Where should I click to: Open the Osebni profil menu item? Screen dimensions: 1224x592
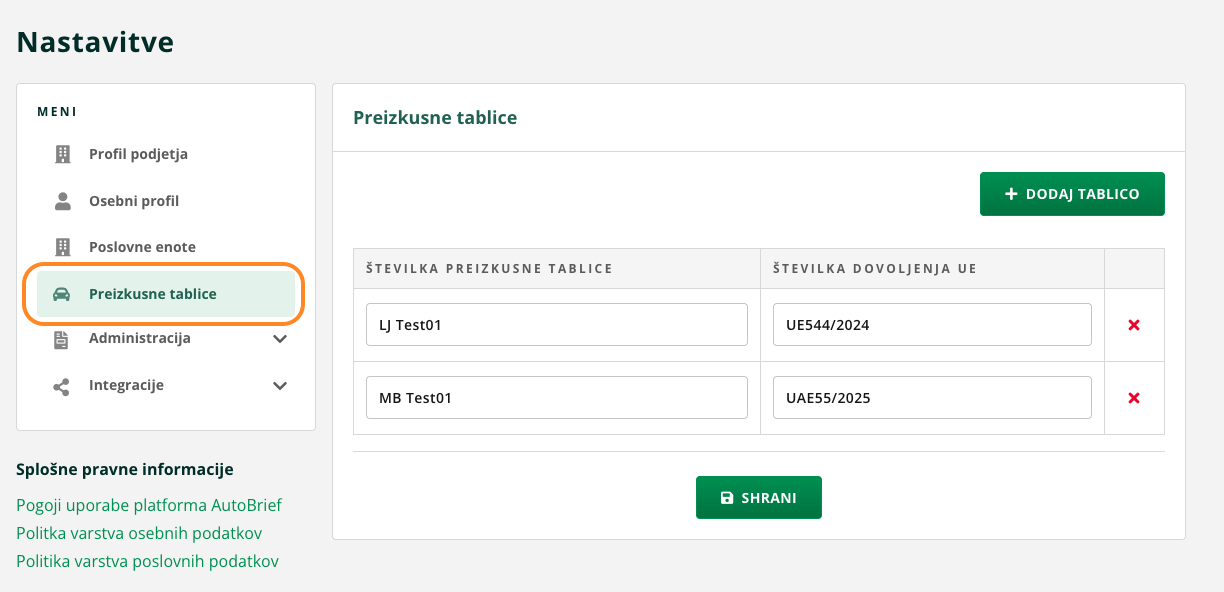pos(134,201)
